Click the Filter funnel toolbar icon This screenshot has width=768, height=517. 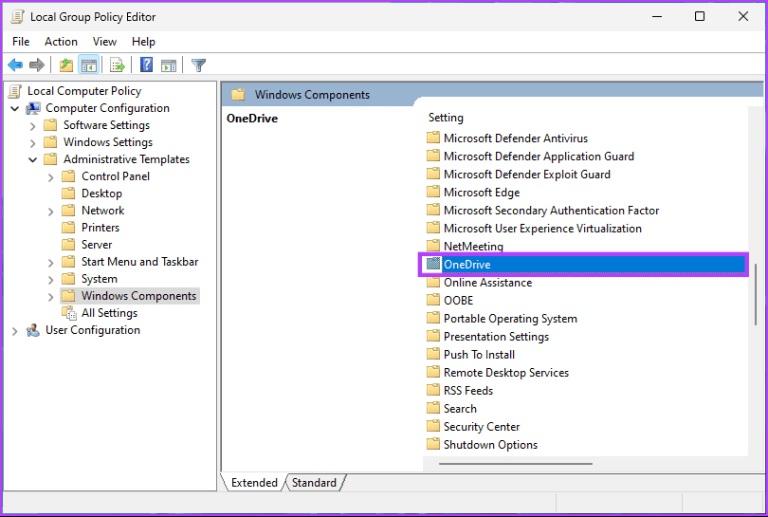(198, 65)
